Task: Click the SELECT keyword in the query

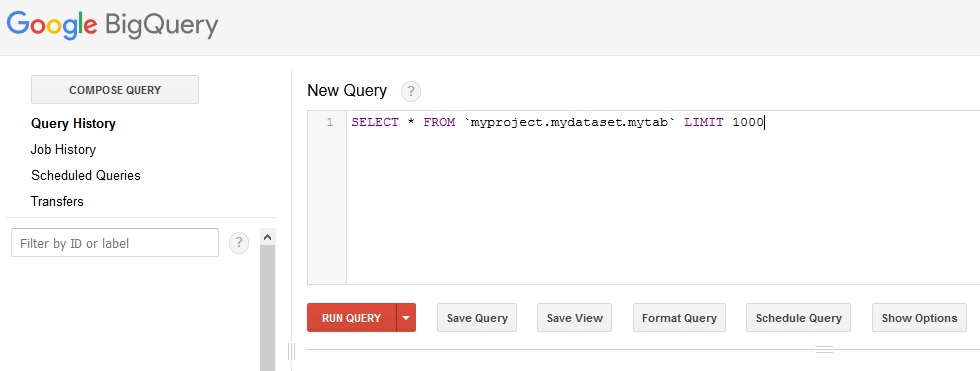Action: coord(375,122)
